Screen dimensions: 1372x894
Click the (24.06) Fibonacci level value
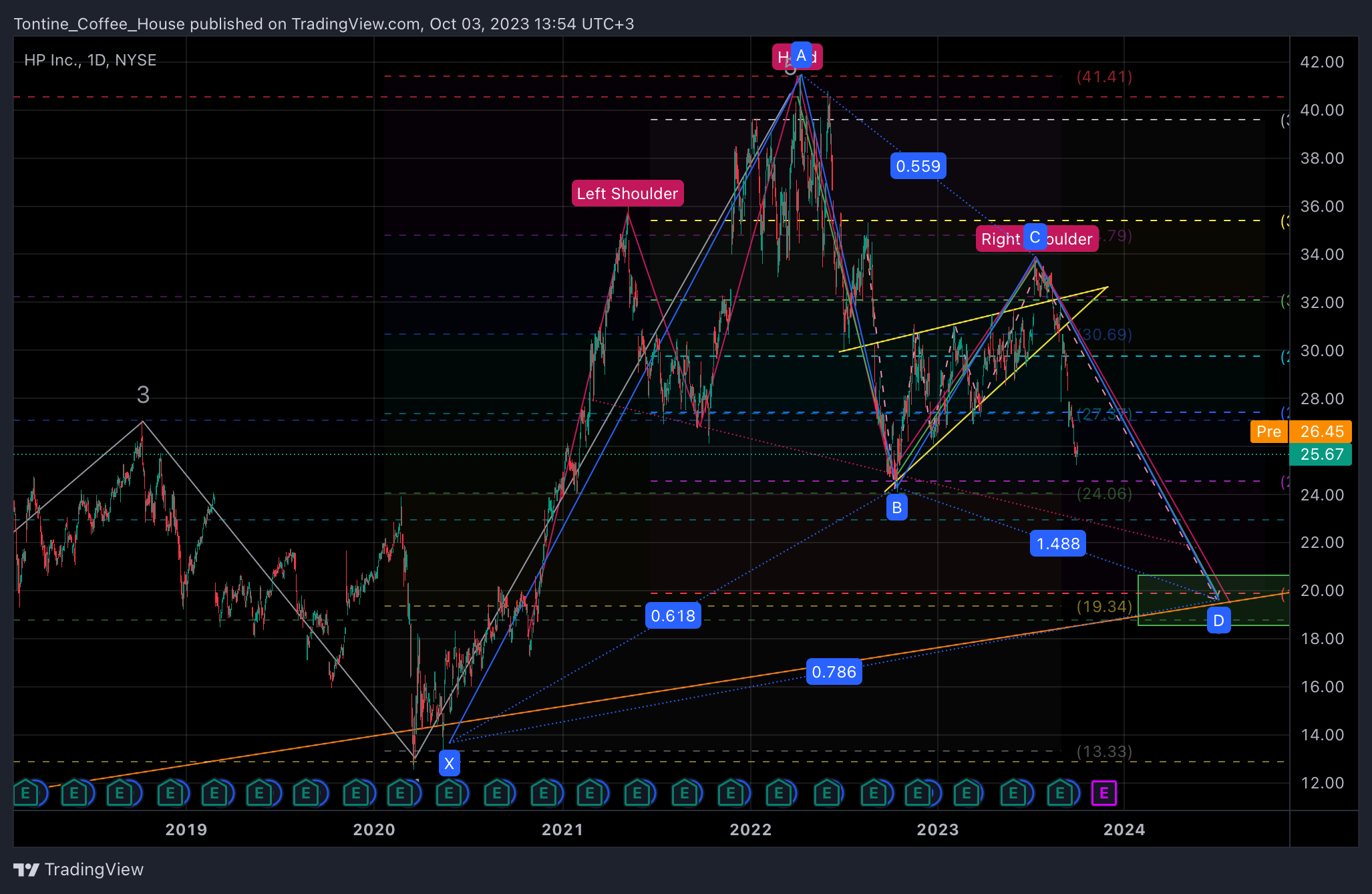[1104, 494]
